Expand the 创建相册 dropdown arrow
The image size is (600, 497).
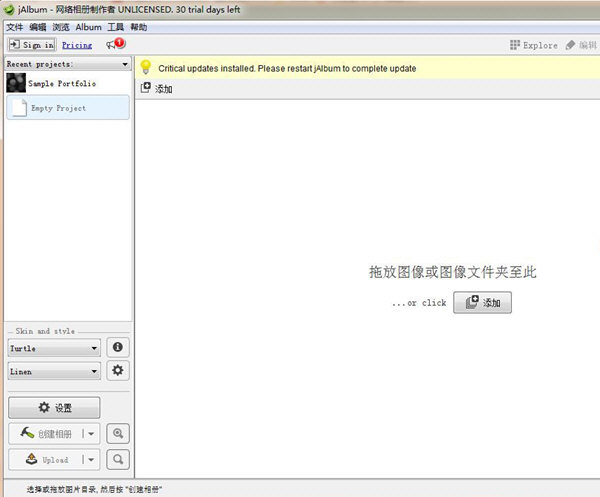tap(91, 434)
